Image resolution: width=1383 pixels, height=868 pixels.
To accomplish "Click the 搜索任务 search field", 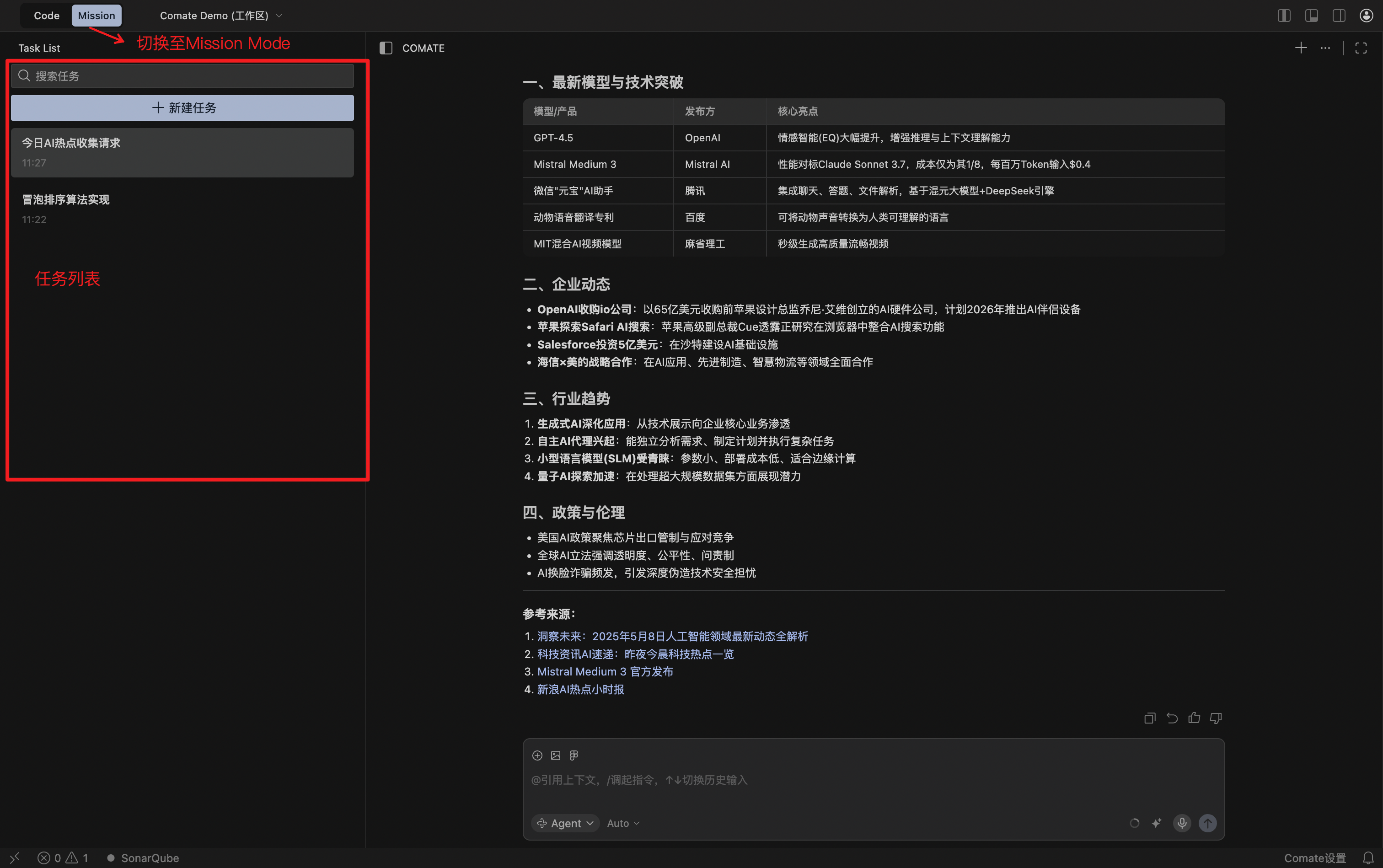I will 182,76.
